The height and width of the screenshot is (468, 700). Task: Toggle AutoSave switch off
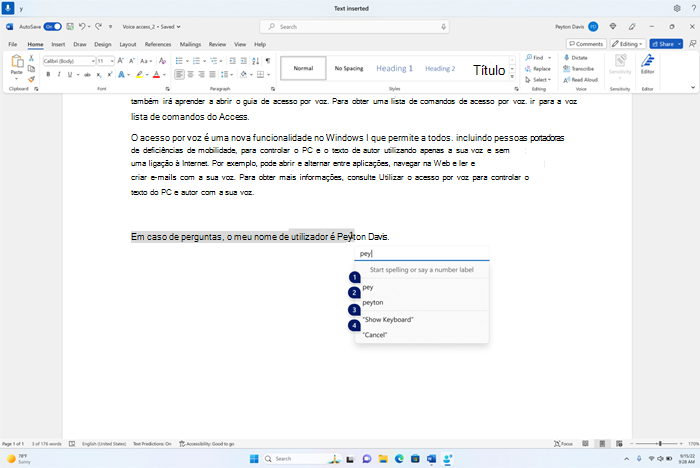[53, 27]
